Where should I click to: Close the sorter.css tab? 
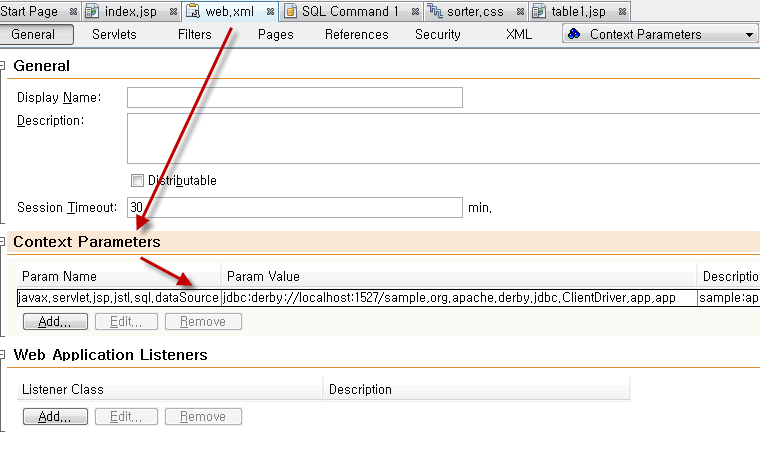[520, 12]
